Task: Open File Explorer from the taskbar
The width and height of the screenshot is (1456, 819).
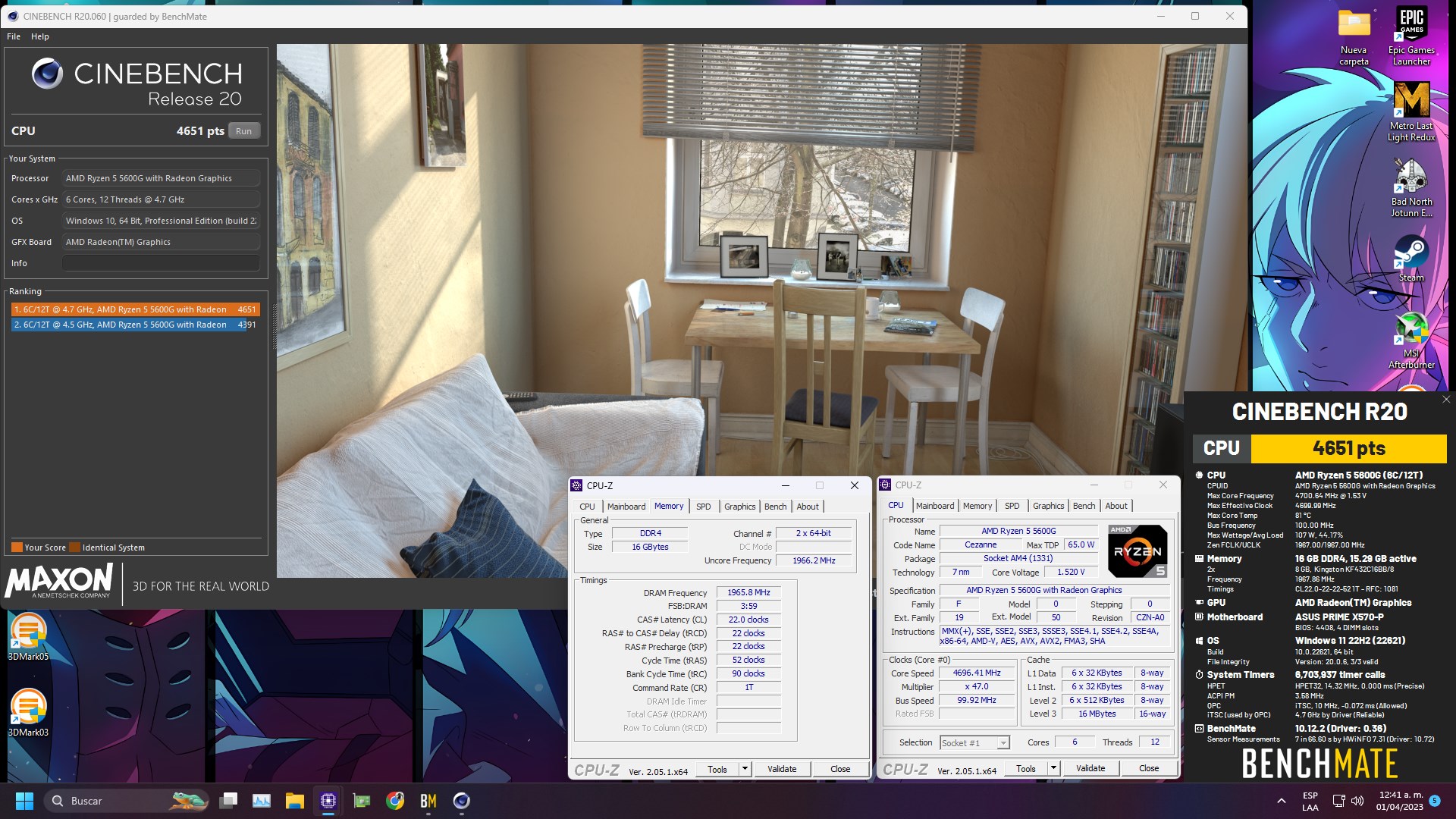Action: 294,801
